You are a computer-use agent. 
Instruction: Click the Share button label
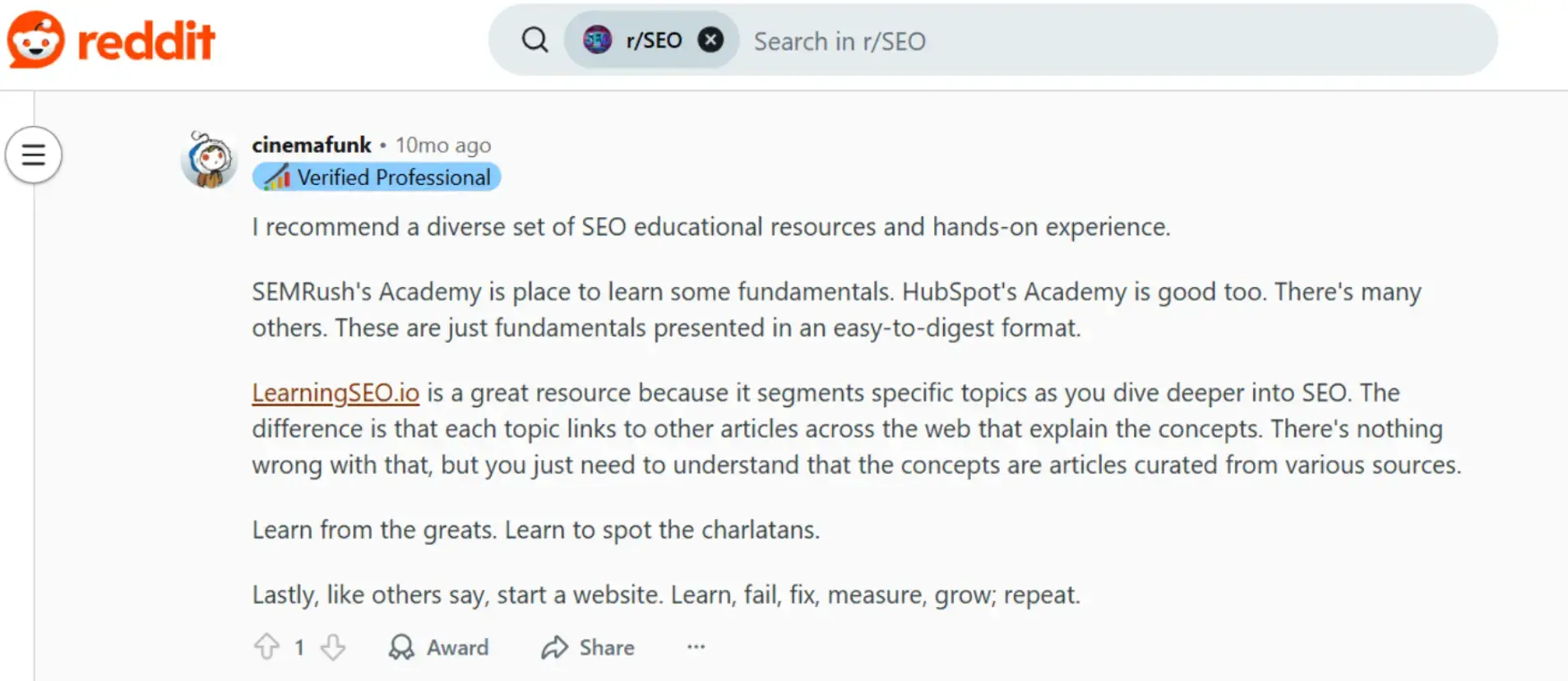(606, 648)
